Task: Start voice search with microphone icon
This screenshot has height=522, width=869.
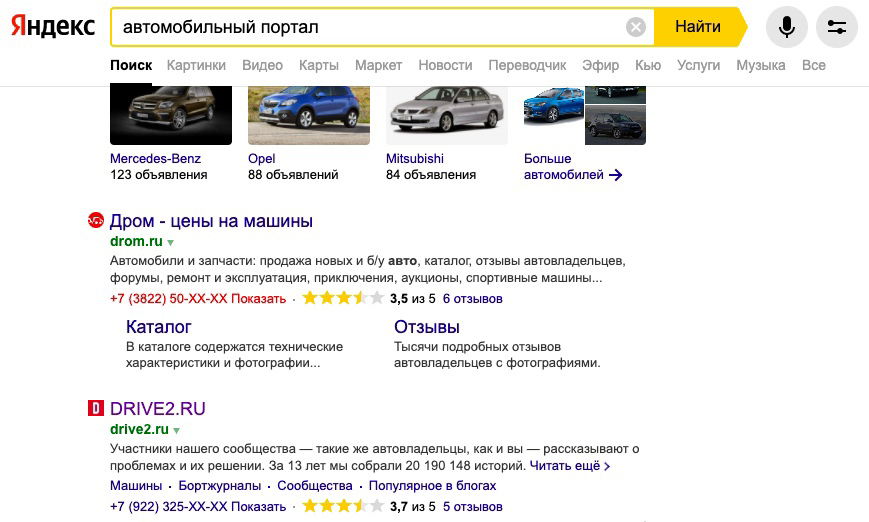Action: [x=786, y=27]
